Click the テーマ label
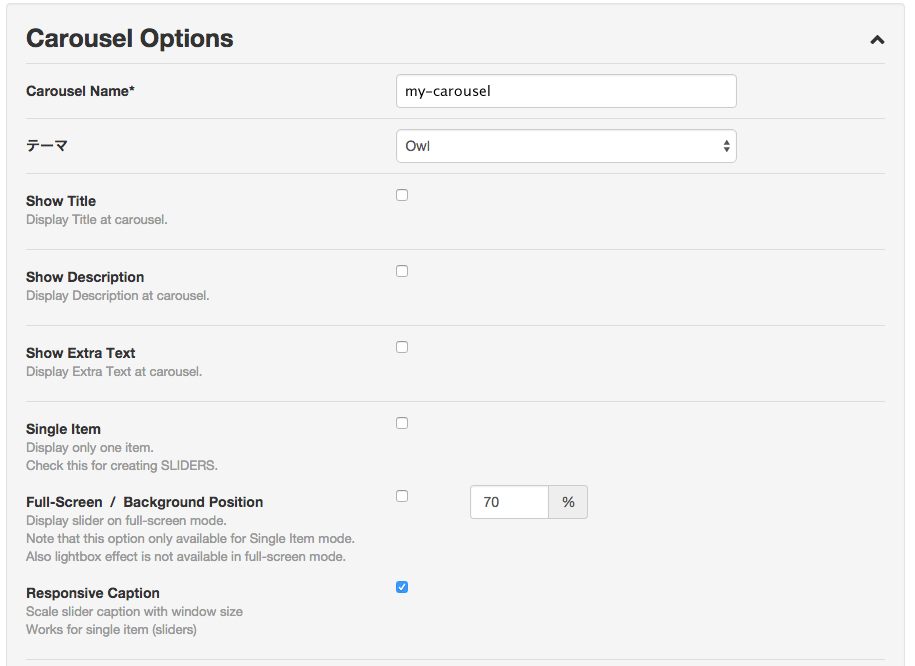 click(47, 145)
